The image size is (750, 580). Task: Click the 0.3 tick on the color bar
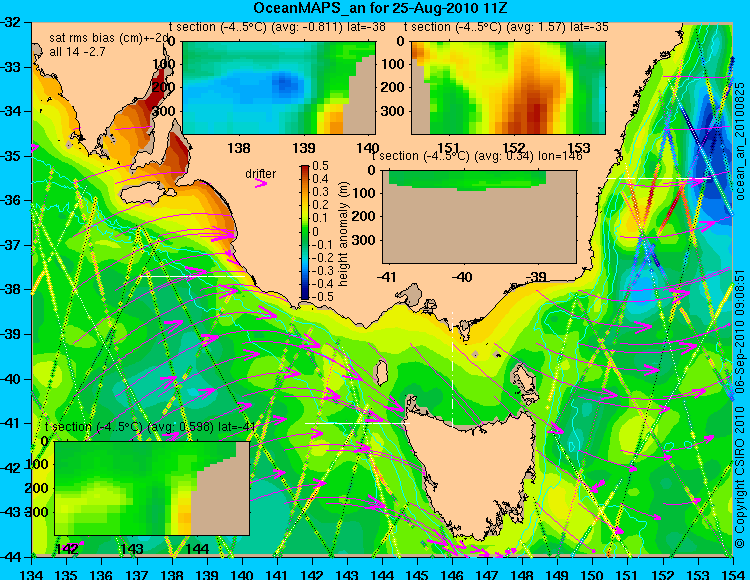click(320, 192)
